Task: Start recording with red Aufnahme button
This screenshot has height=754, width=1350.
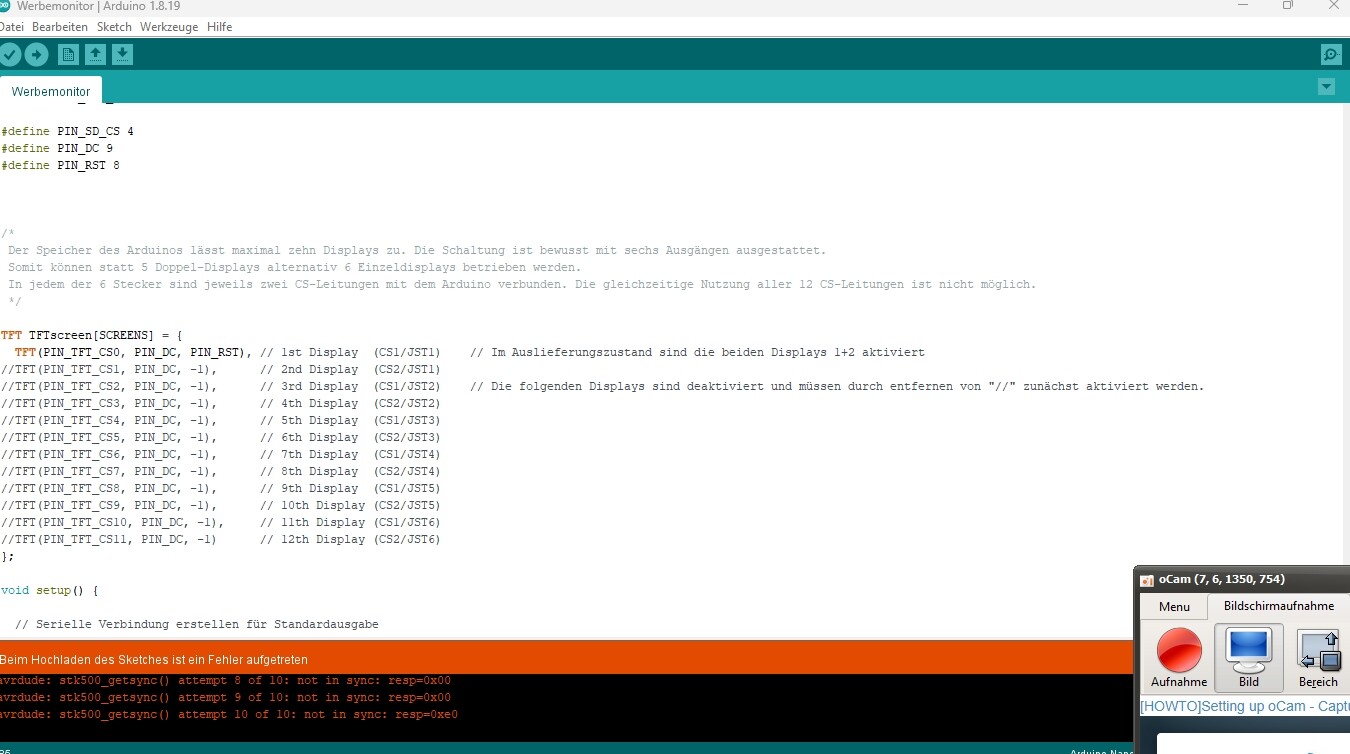Action: [x=1178, y=650]
